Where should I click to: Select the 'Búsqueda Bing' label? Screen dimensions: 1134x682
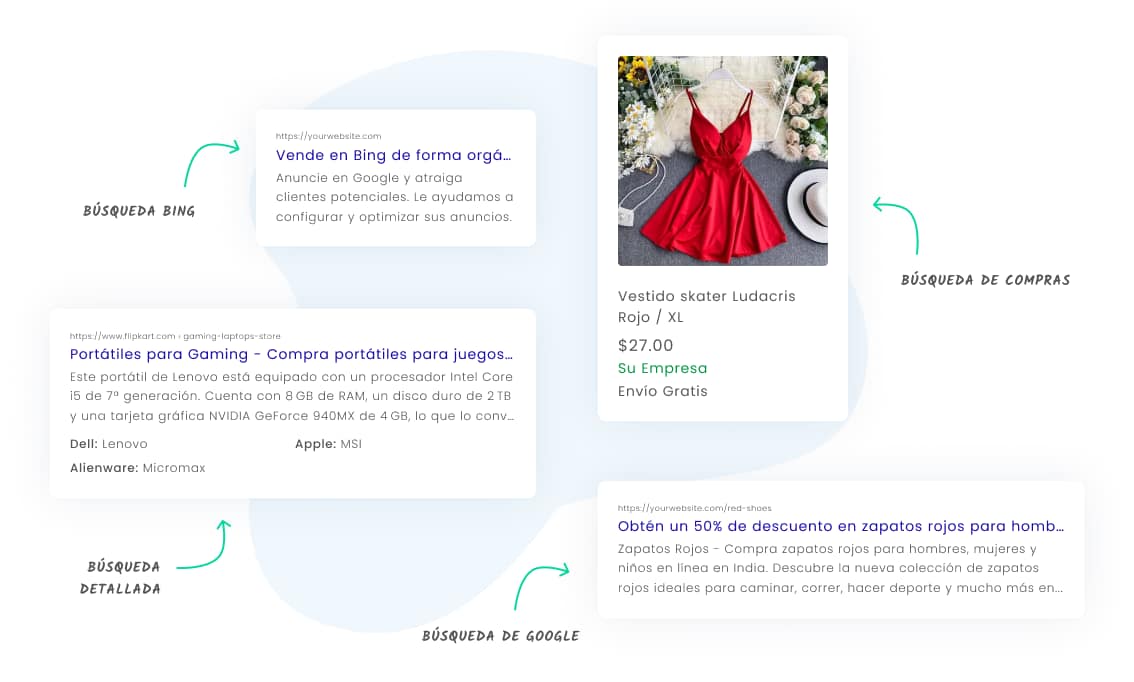pyautogui.click(x=139, y=211)
